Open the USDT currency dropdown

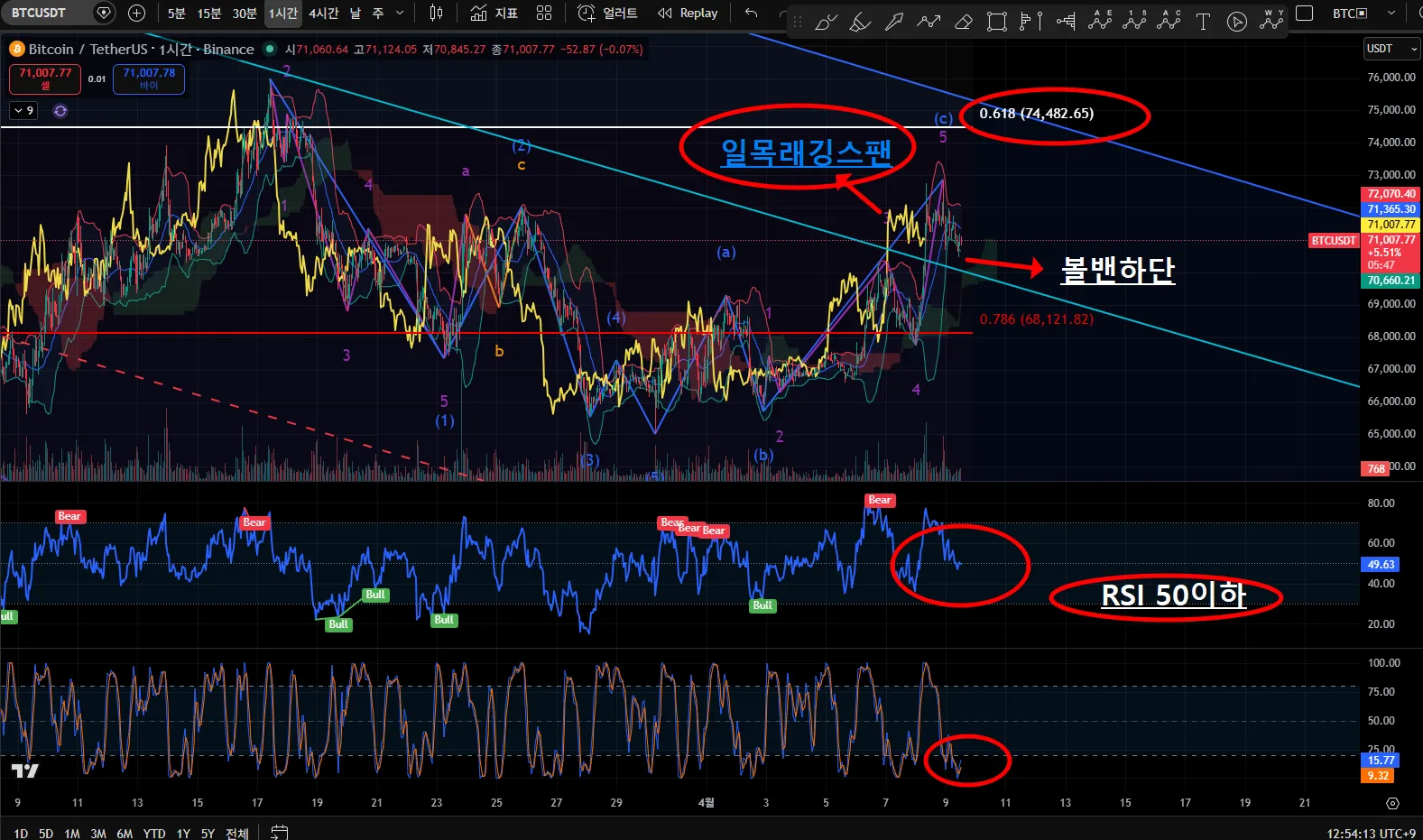click(1391, 49)
